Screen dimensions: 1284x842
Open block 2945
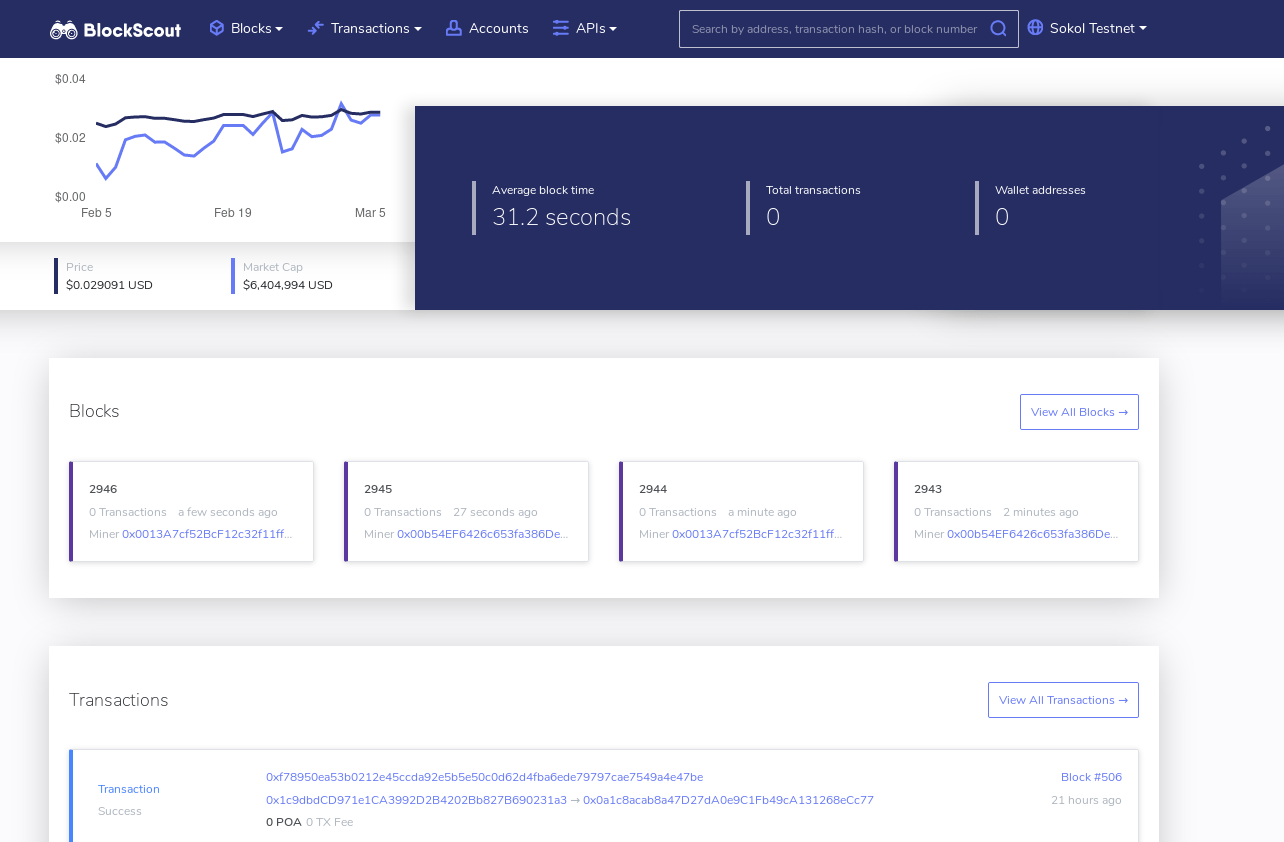[x=378, y=489]
